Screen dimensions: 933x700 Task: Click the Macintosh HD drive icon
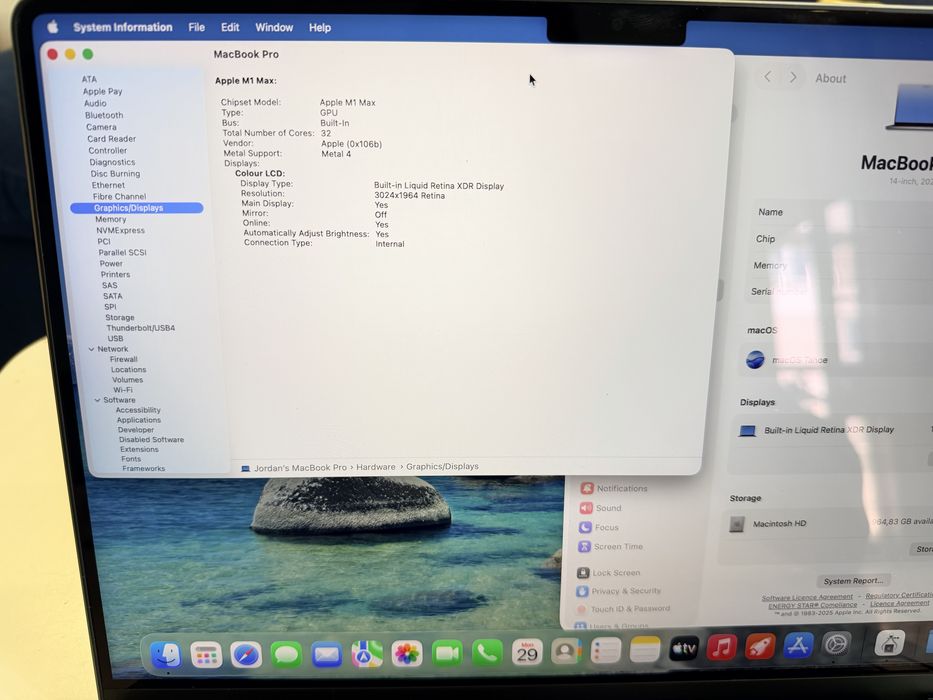(737, 524)
